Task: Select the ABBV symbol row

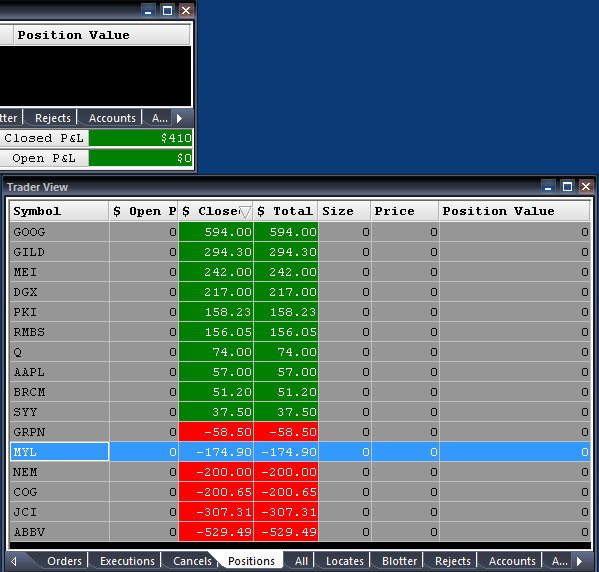Action: pos(300,532)
